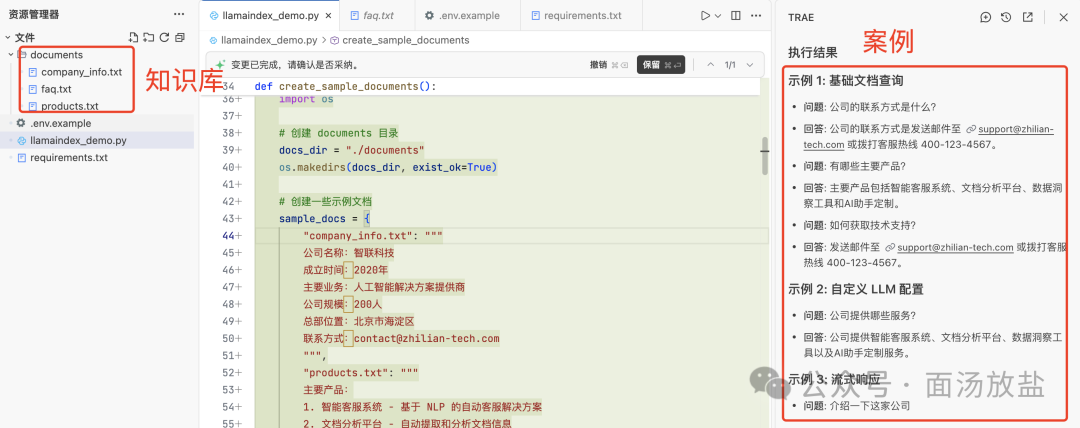Image resolution: width=1080 pixels, height=428 pixels.
Task: Click the editor vertical scrollbar thumb
Action: pyautogui.click(x=765, y=156)
